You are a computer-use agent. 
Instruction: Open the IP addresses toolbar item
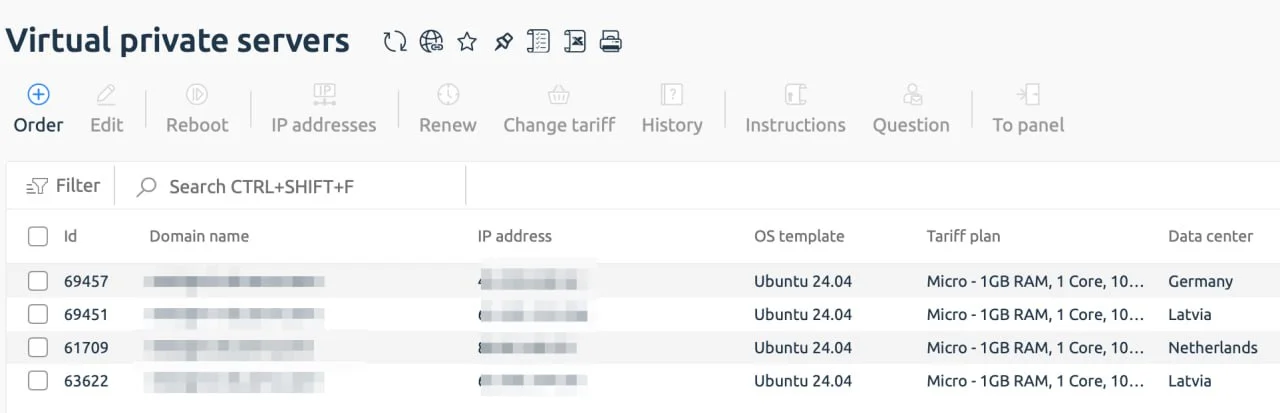[324, 109]
